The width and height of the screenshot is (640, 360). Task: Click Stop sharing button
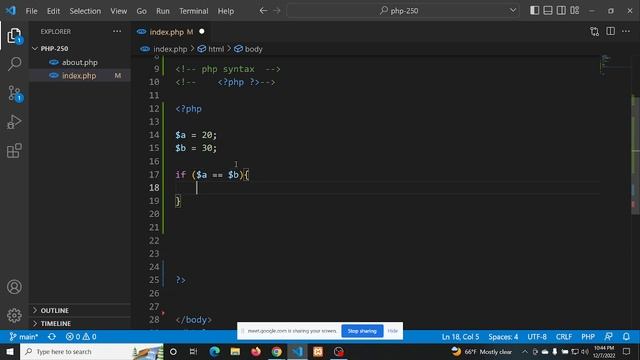tap(362, 331)
